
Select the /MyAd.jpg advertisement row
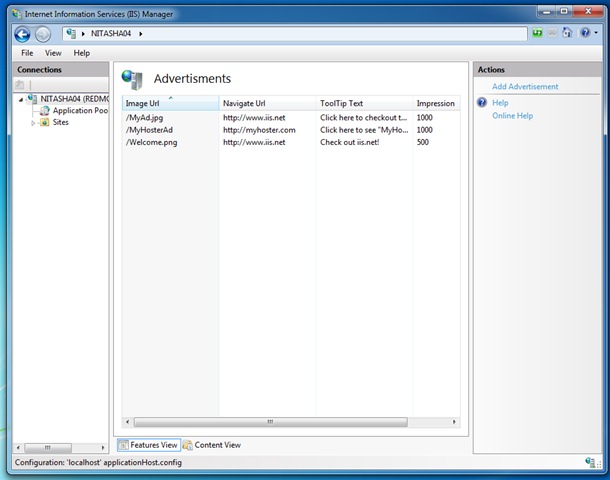(291, 117)
